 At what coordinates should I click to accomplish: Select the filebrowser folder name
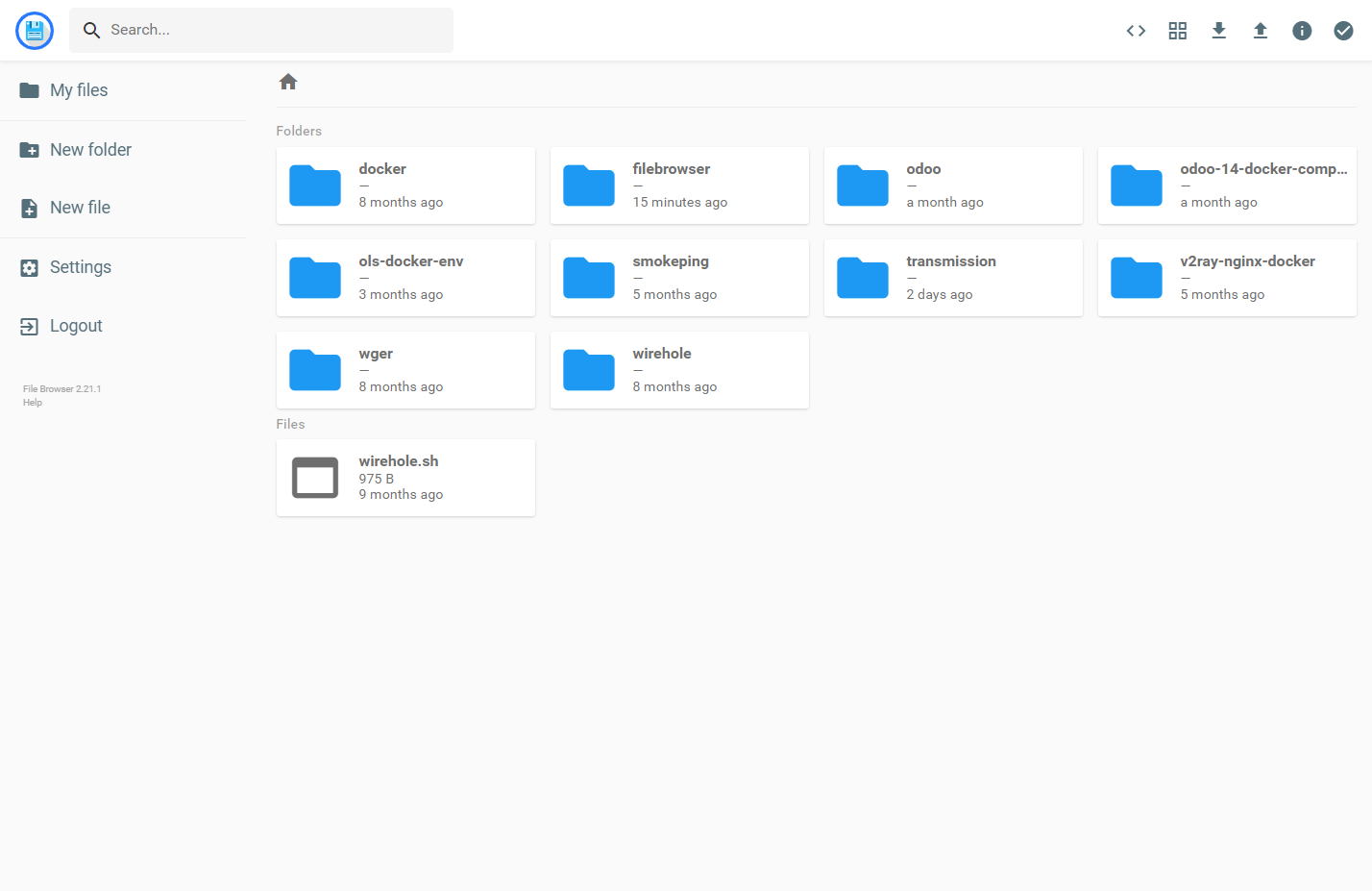tap(672, 169)
